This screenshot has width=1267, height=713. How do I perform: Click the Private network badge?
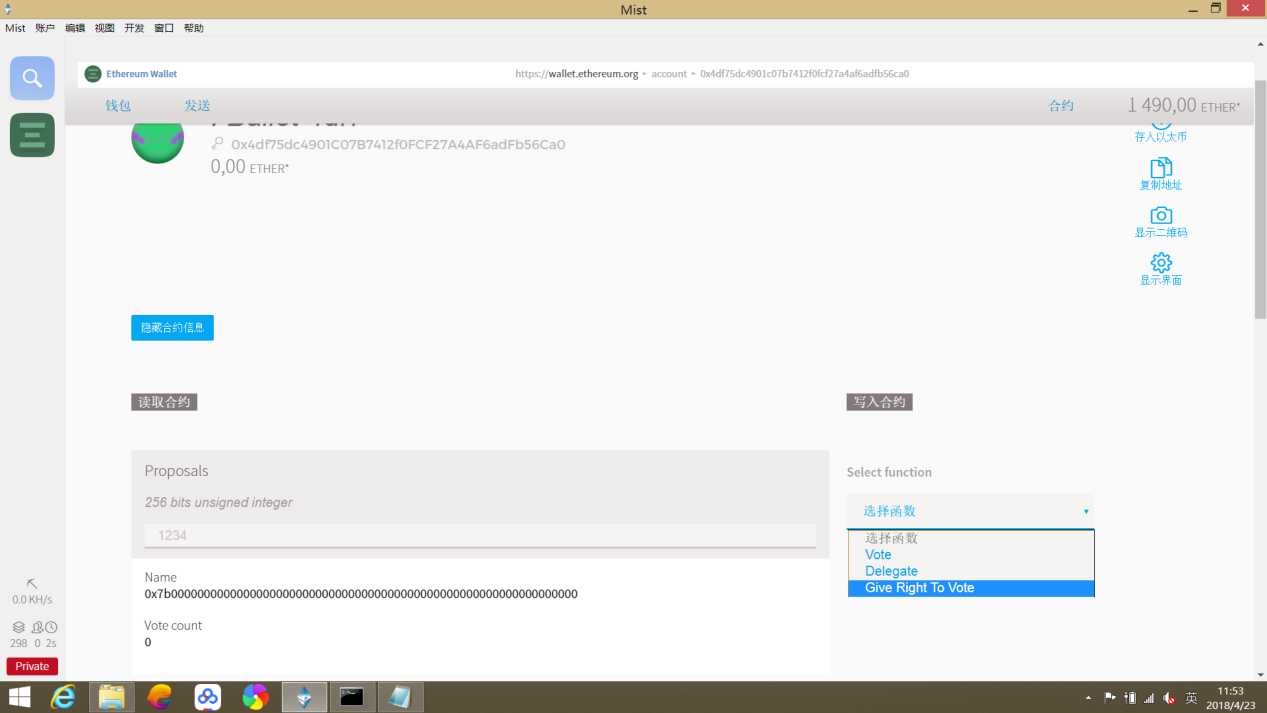tap(32, 666)
